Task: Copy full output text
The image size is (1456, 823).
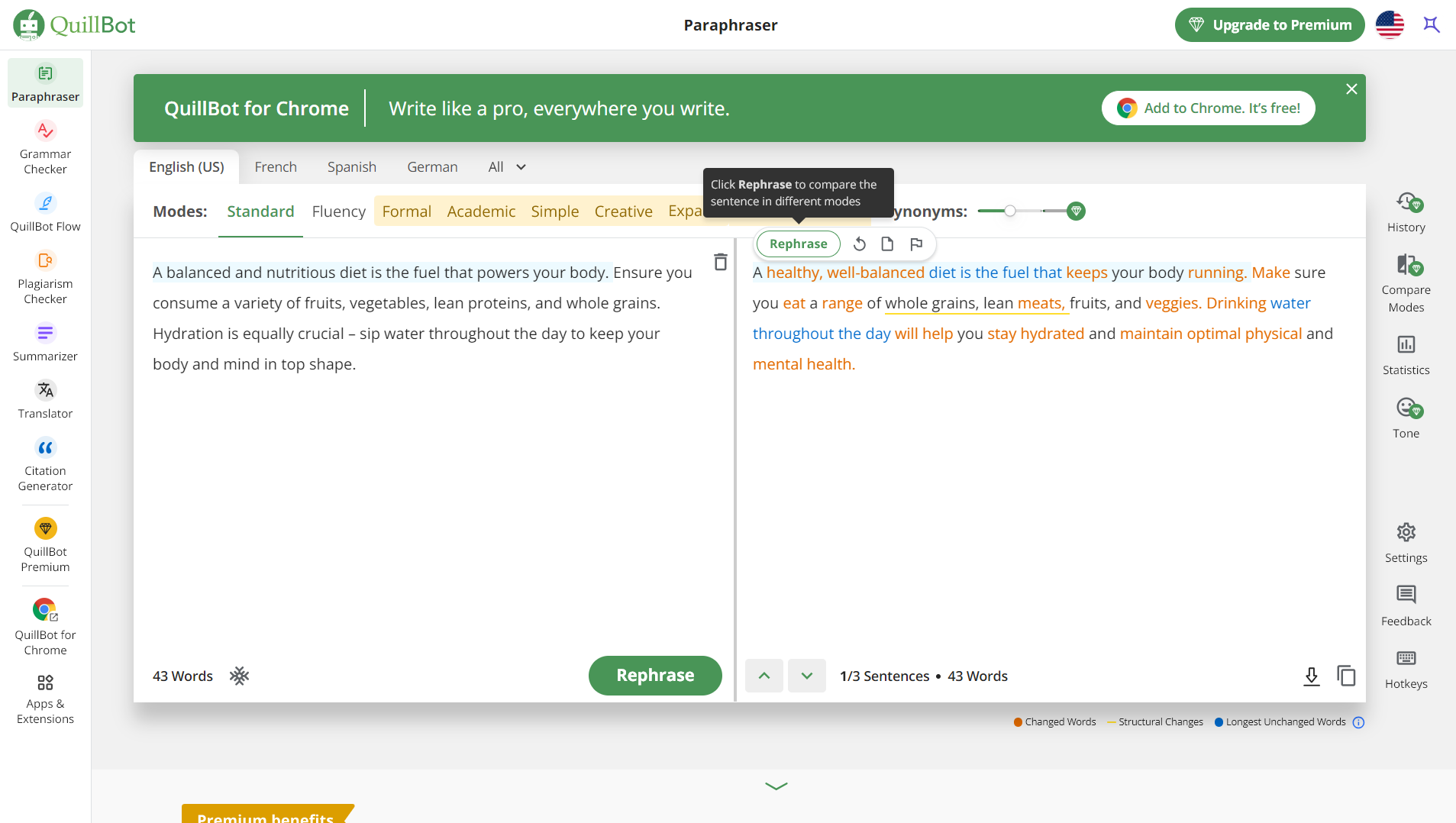Action: click(1345, 676)
